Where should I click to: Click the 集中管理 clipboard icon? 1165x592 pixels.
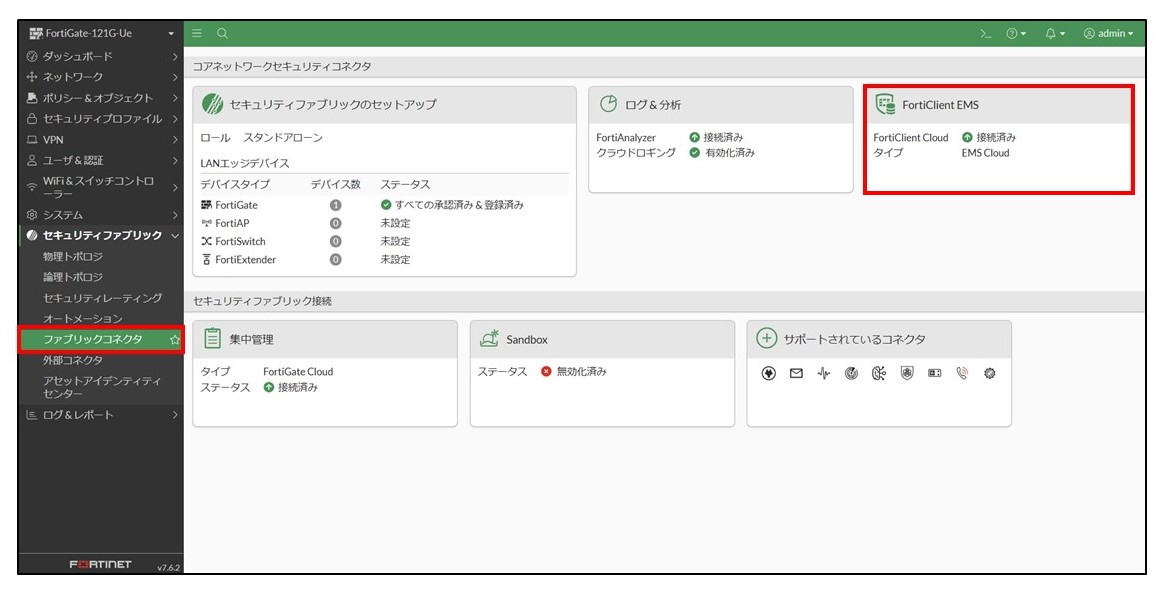click(x=212, y=339)
